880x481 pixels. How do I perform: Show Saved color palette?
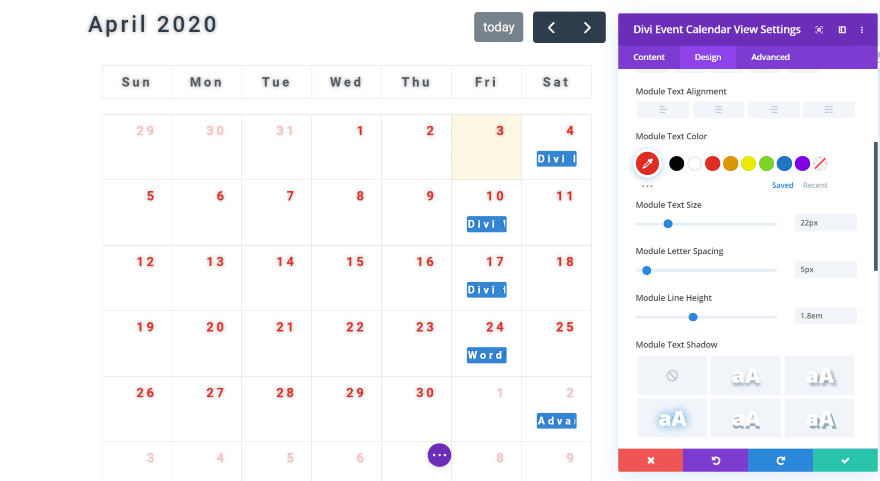(782, 185)
